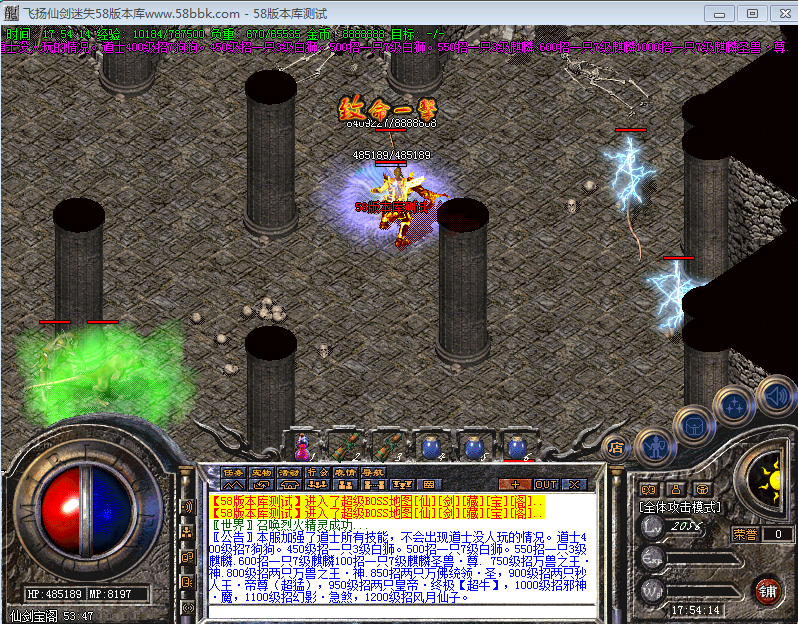Toggle the group hierarchy chat channel icon
798x624 pixels.
click(188, 533)
